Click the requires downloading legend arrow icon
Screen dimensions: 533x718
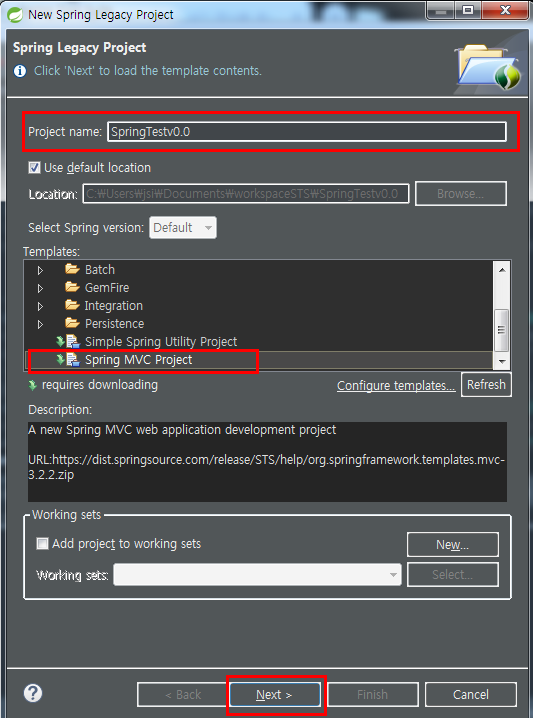(x=32, y=385)
